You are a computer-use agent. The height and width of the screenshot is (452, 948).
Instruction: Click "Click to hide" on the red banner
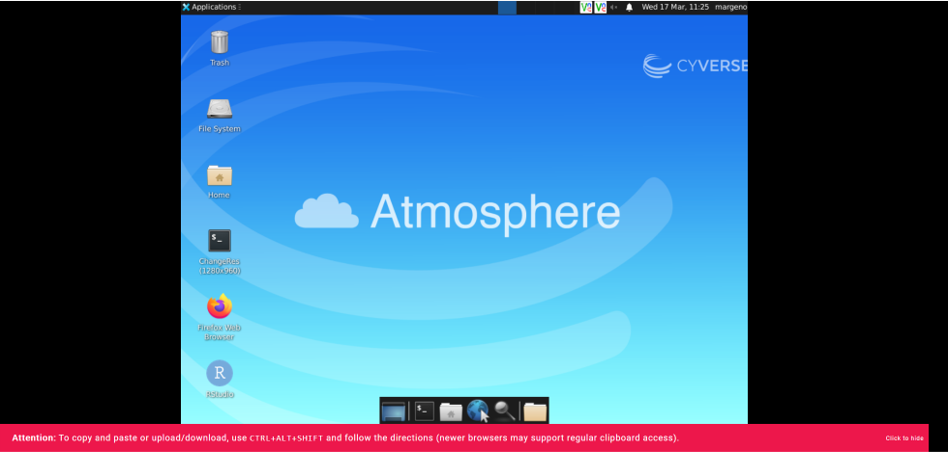click(x=904, y=438)
